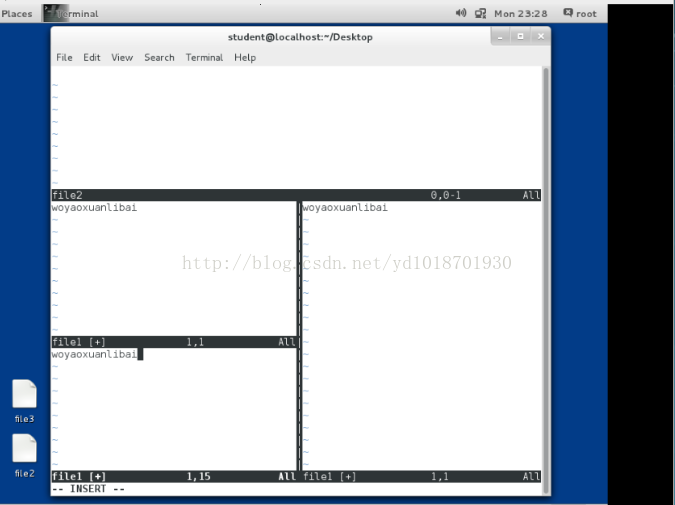Image resolution: width=675 pixels, height=505 pixels.
Task: Click woyaoxuanlibai text beside the cursor
Action: (94, 354)
